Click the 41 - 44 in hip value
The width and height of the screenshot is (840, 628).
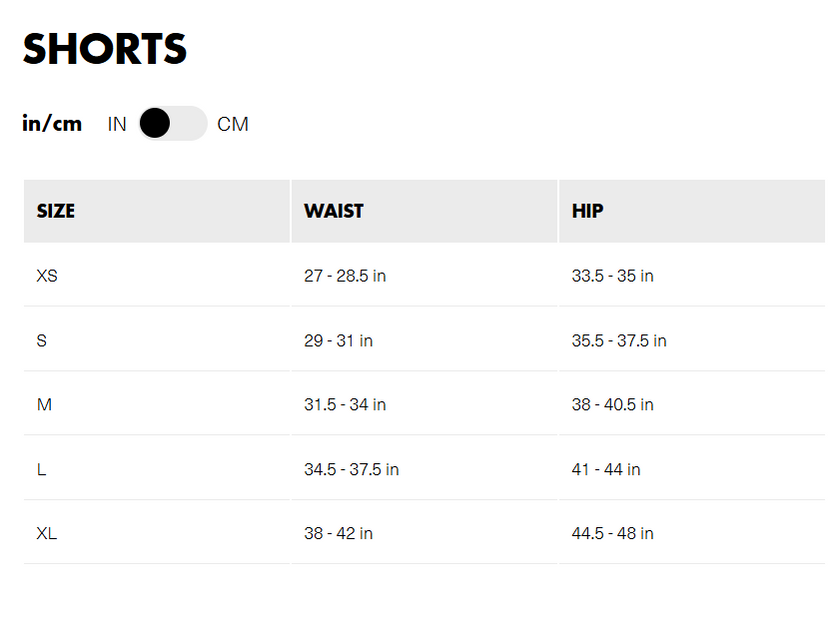(606, 470)
